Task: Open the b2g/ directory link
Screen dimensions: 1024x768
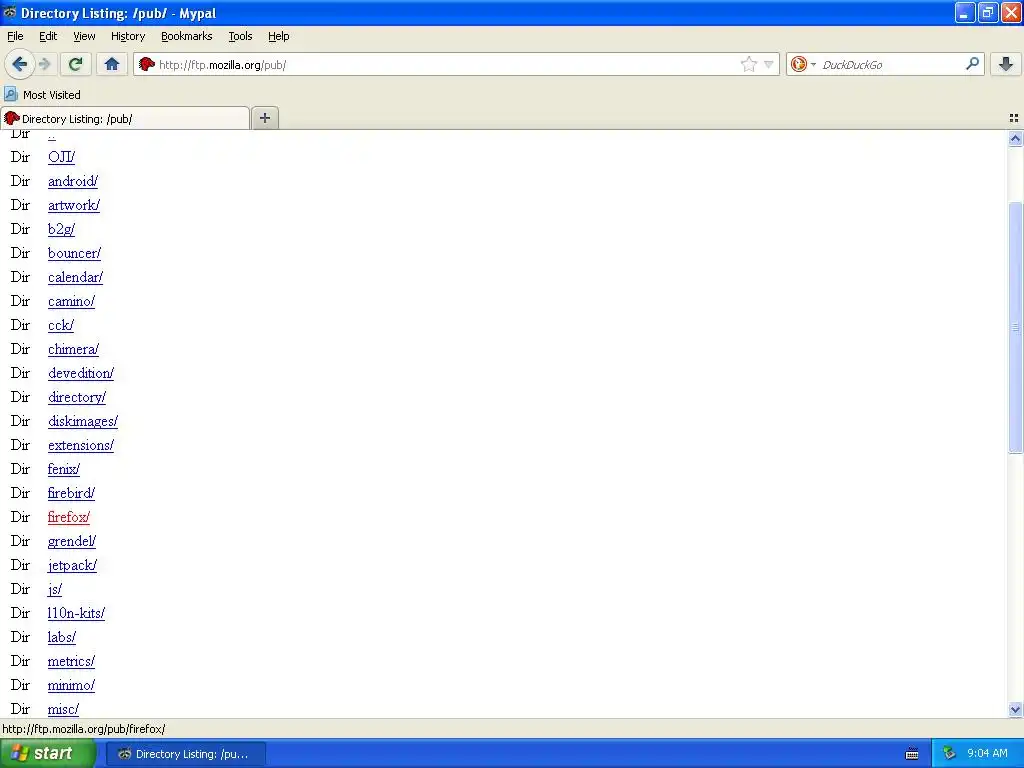Action: tap(61, 229)
